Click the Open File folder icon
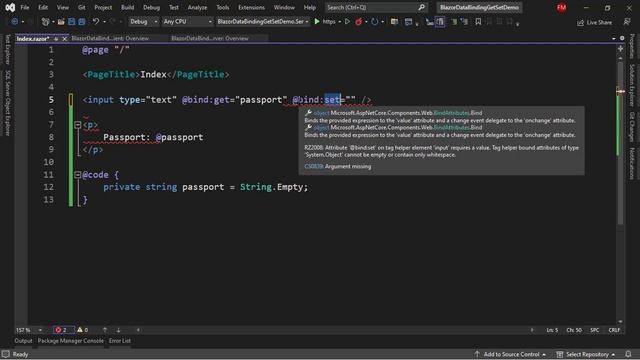640x360 pixels. [x=61, y=22]
